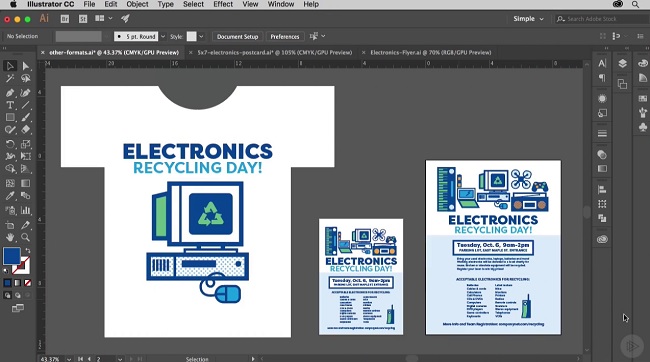This screenshot has width=650, height=362.
Task: Click the Preferences button
Action: coord(285,36)
